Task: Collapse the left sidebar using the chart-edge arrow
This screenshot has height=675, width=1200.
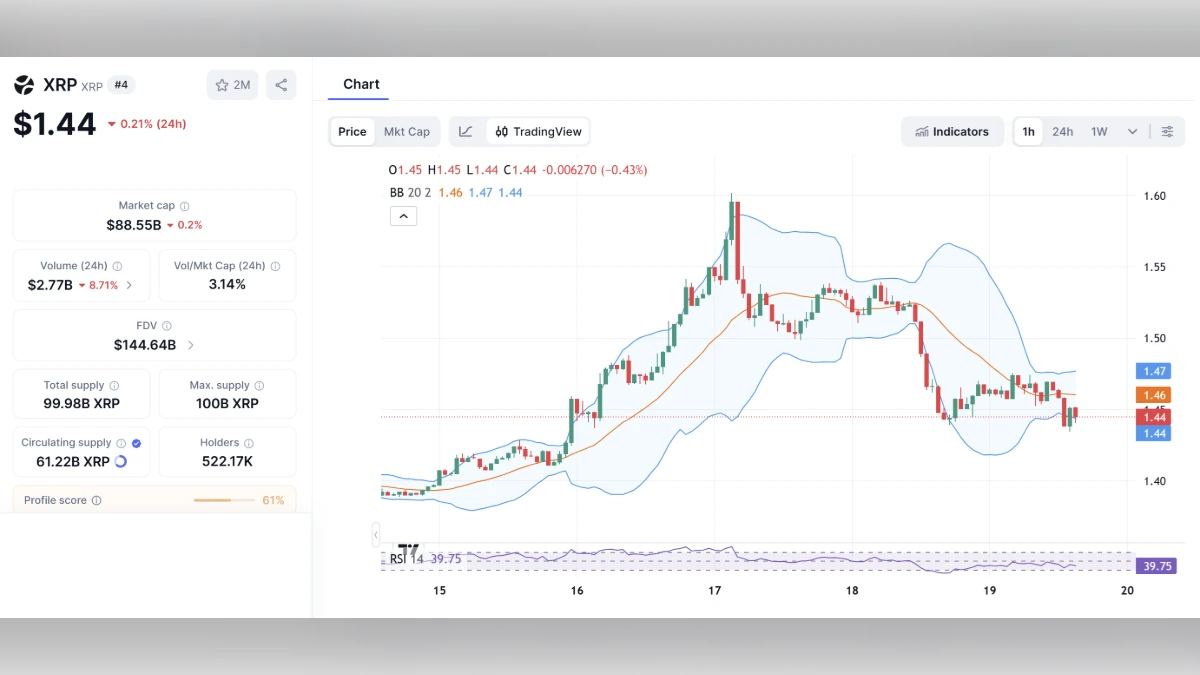Action: click(x=375, y=535)
